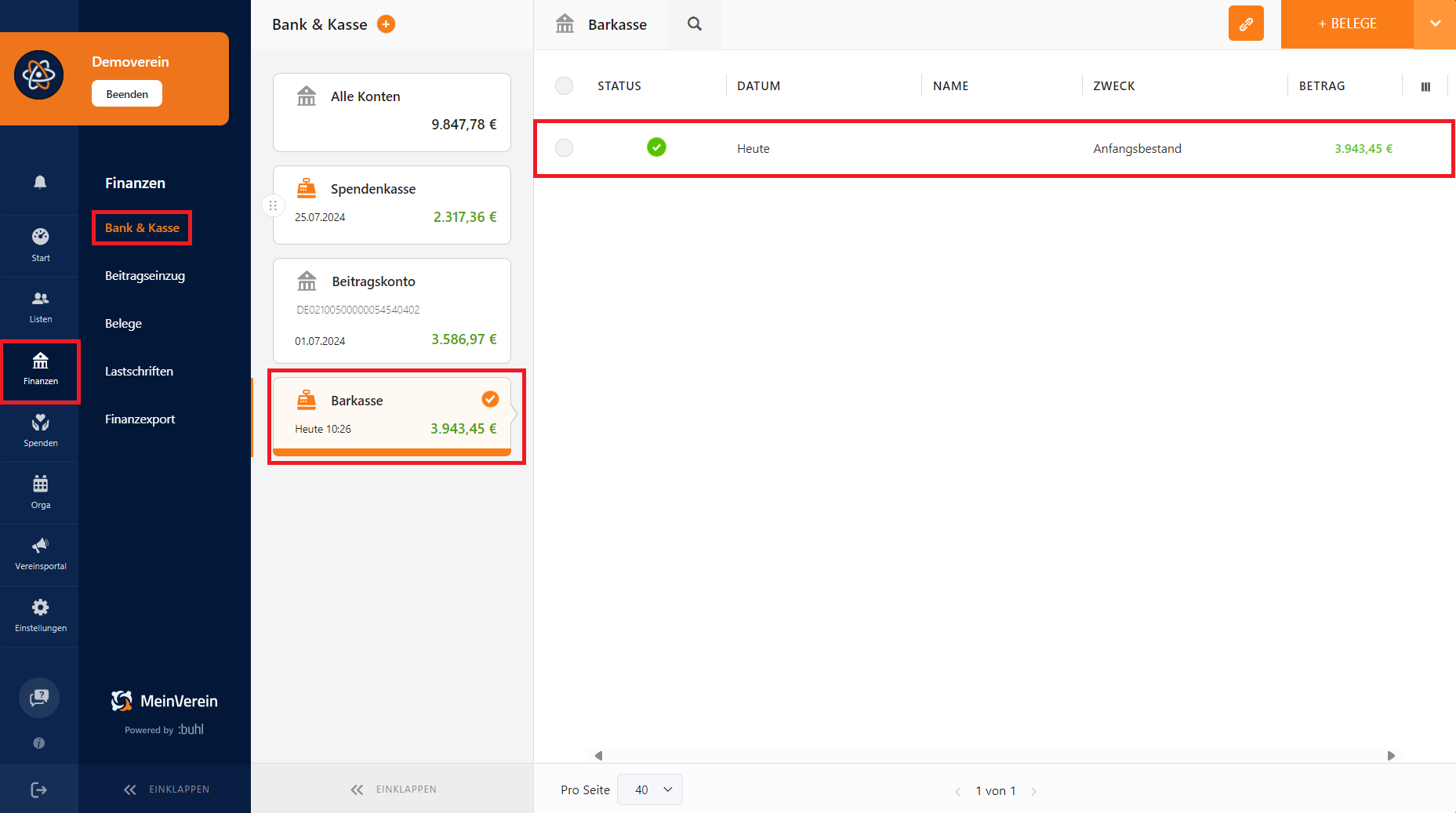Viewport: 1456px width, 813px height.
Task: Click Anfangsbestand purpose text
Action: point(1137,149)
